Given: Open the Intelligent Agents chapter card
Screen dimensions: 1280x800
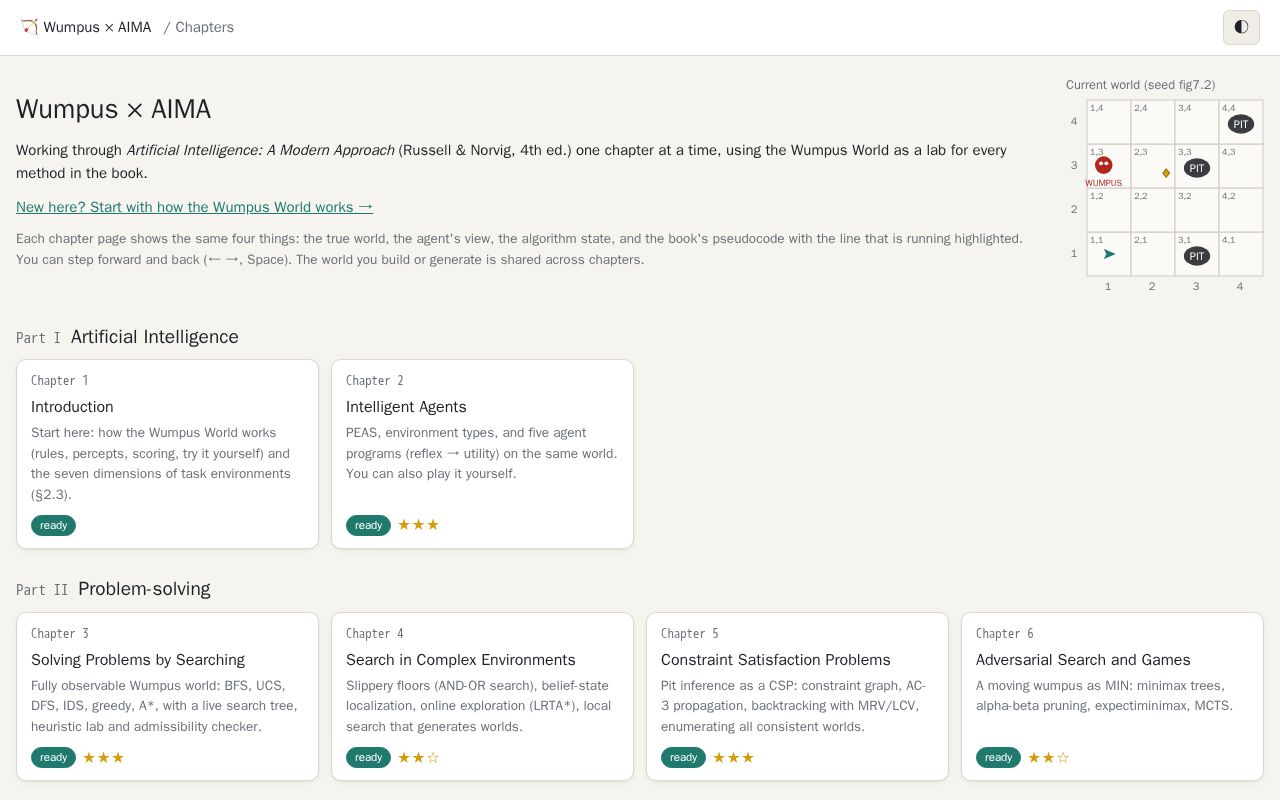Looking at the screenshot, I should click(482, 454).
